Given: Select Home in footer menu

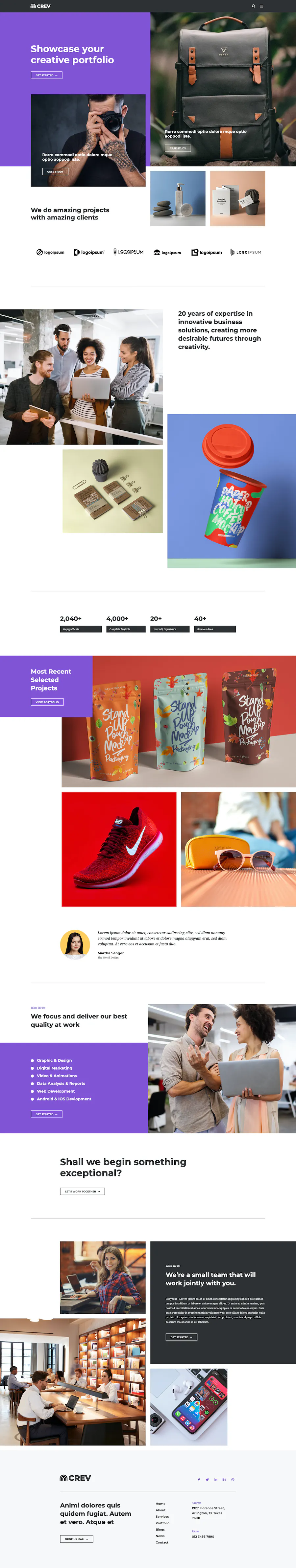Looking at the screenshot, I should (x=160, y=1504).
